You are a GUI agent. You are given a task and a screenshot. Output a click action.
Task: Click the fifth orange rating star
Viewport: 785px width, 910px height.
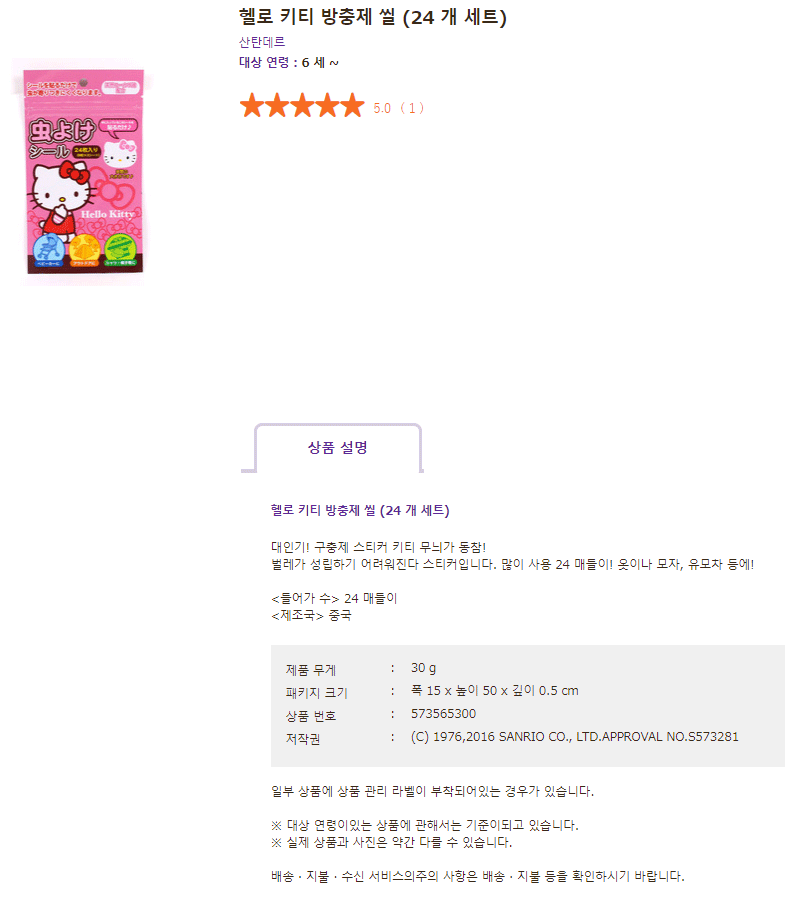pos(352,106)
